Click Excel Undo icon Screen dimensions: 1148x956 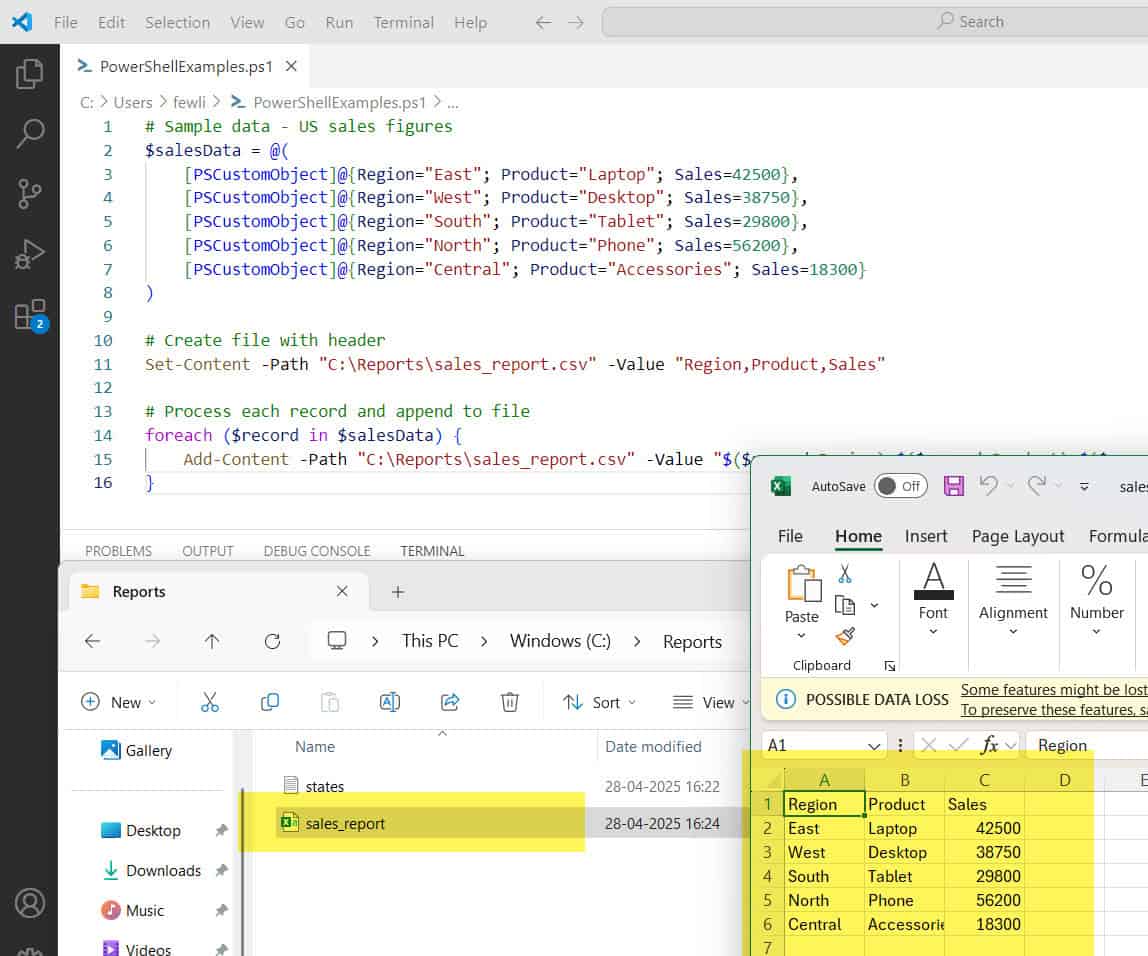988,485
